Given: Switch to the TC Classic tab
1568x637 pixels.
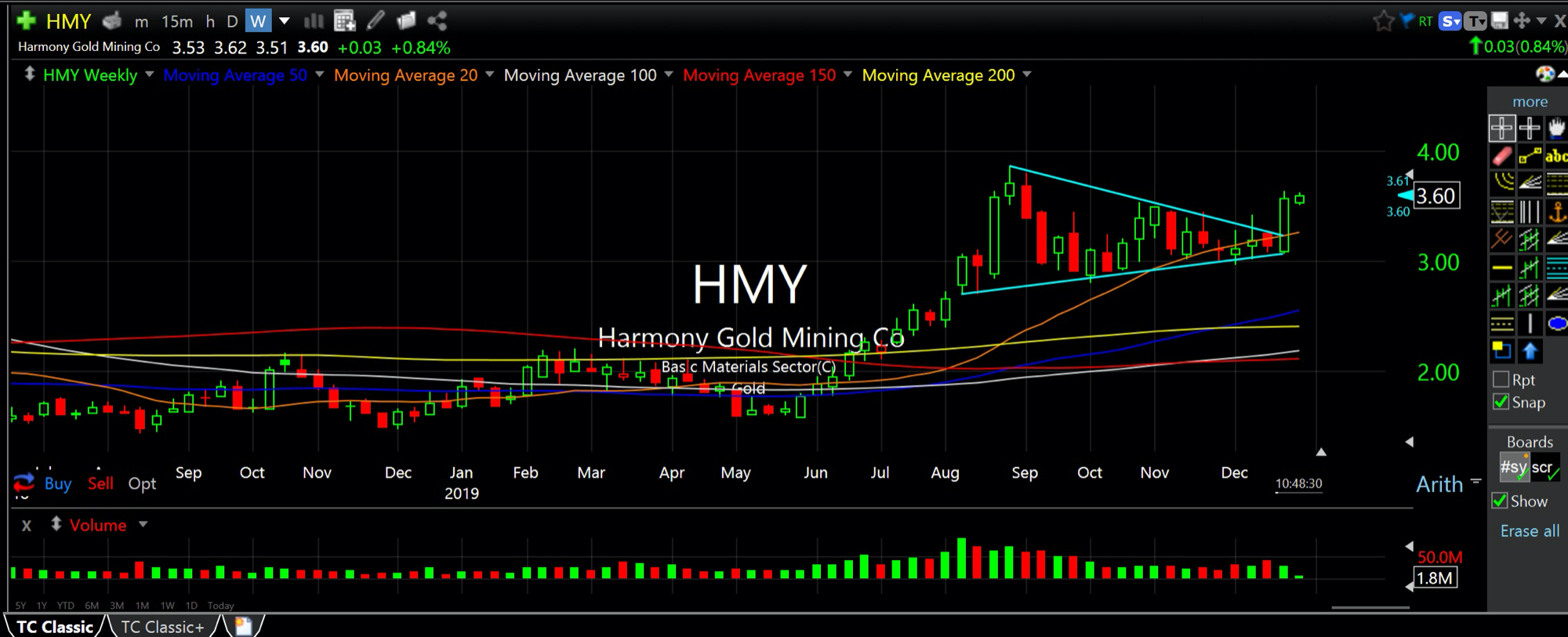Looking at the screenshot, I should 55,627.
